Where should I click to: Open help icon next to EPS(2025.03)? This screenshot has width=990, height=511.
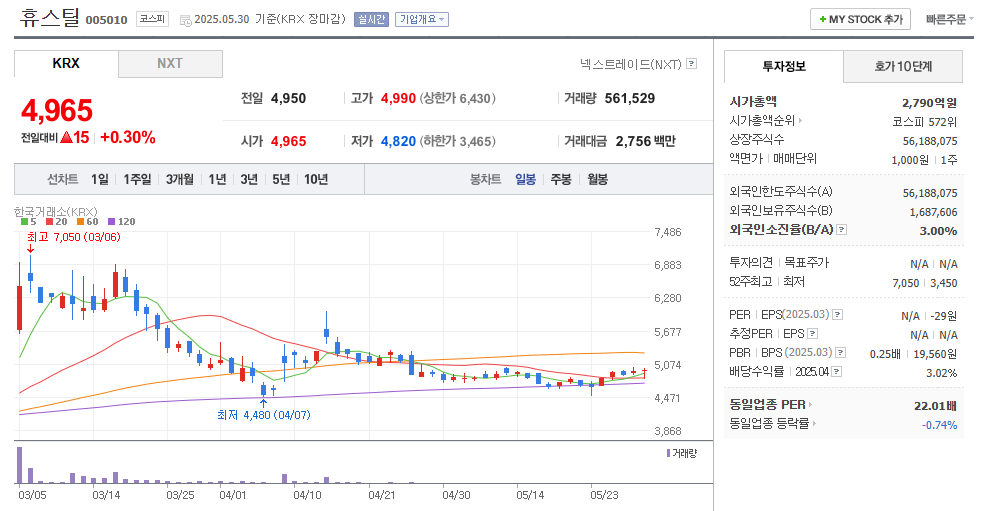point(838,315)
